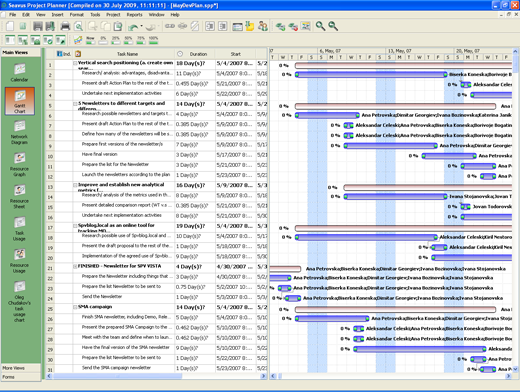Screen dimensions: 520x392
Task: Open the Undo dropdown arrow
Action: (141, 26)
